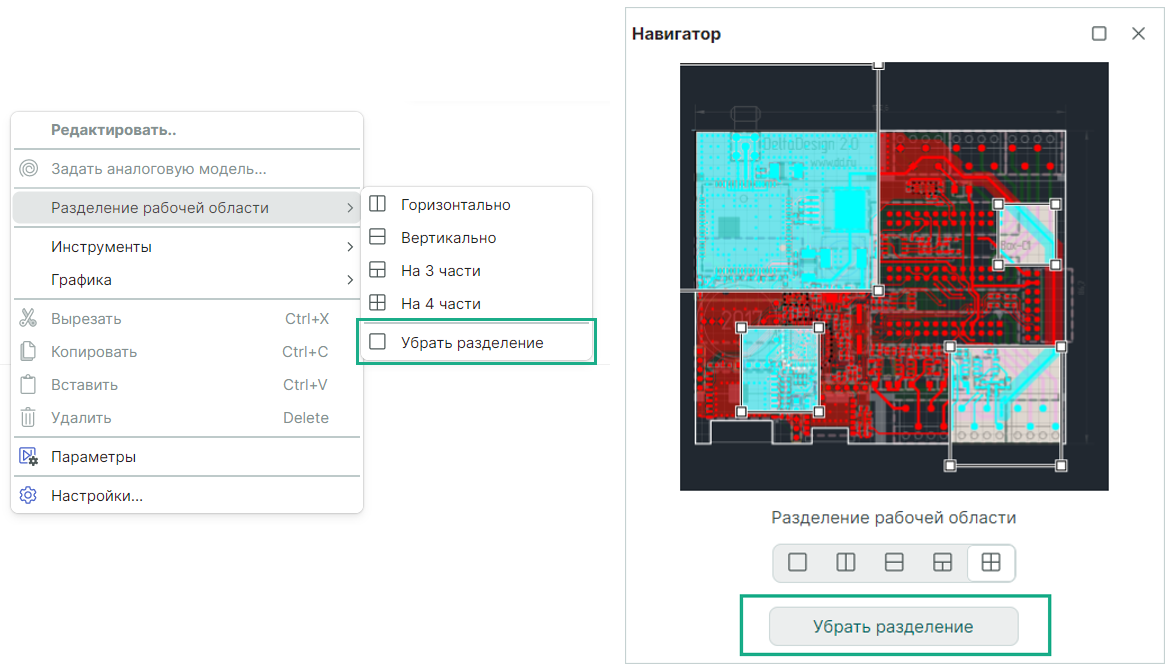Screen dimensions: 1168x670
Task: Click the Settings gear icon
Action: [28, 496]
